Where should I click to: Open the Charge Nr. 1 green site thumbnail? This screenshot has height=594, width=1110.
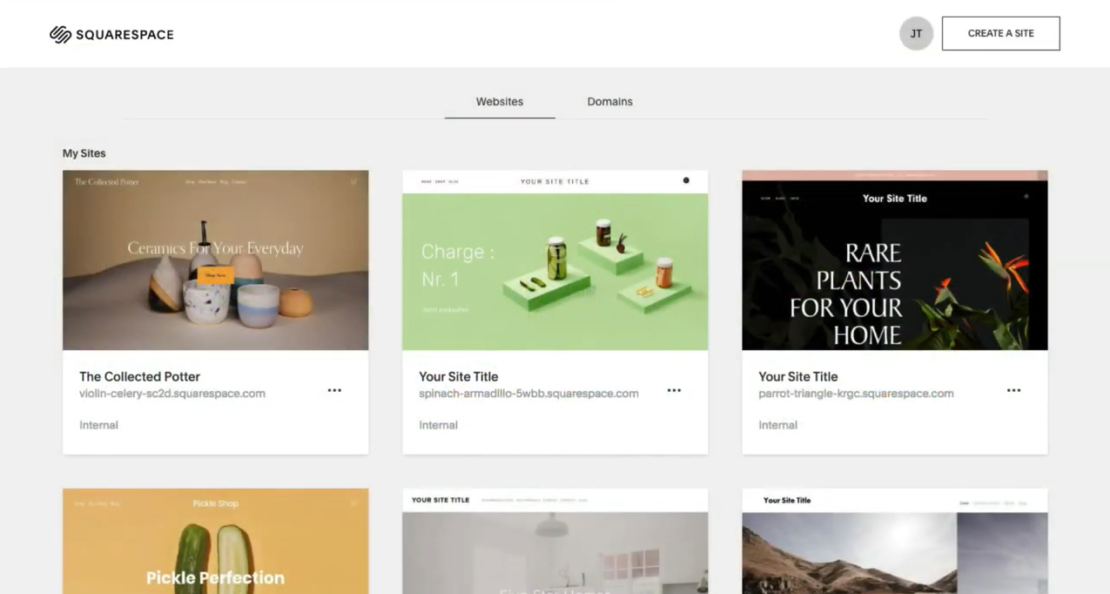coord(555,260)
